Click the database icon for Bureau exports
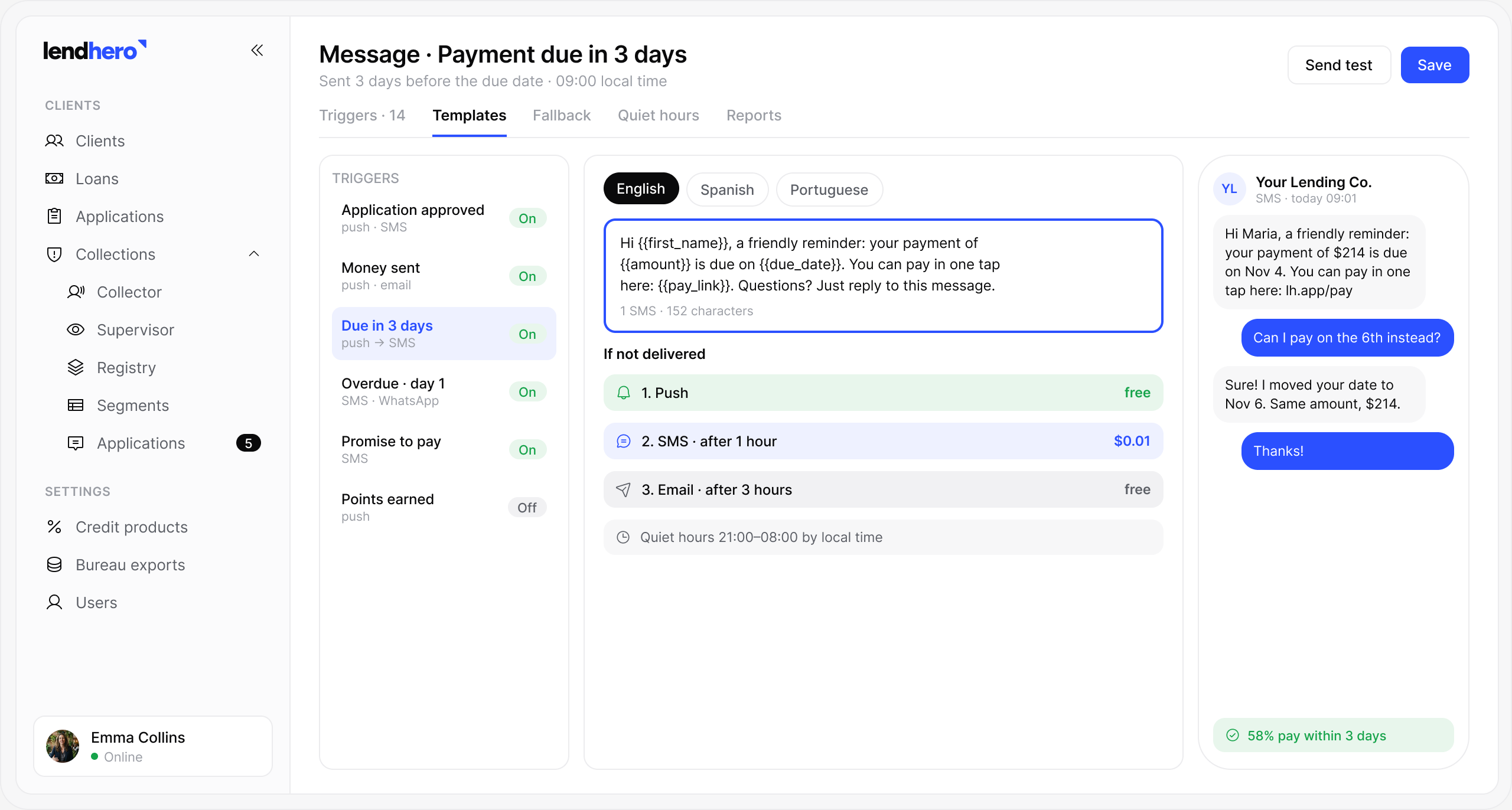This screenshot has height=810, width=1512. coord(54,565)
